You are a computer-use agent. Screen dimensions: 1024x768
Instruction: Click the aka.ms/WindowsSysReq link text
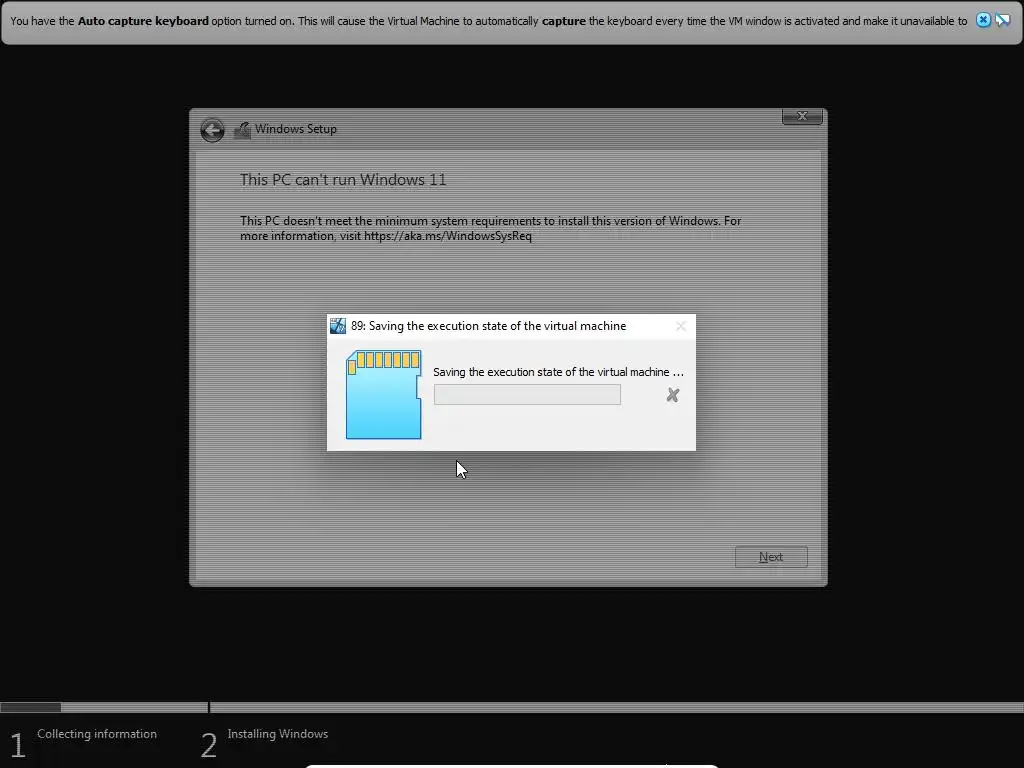point(448,236)
